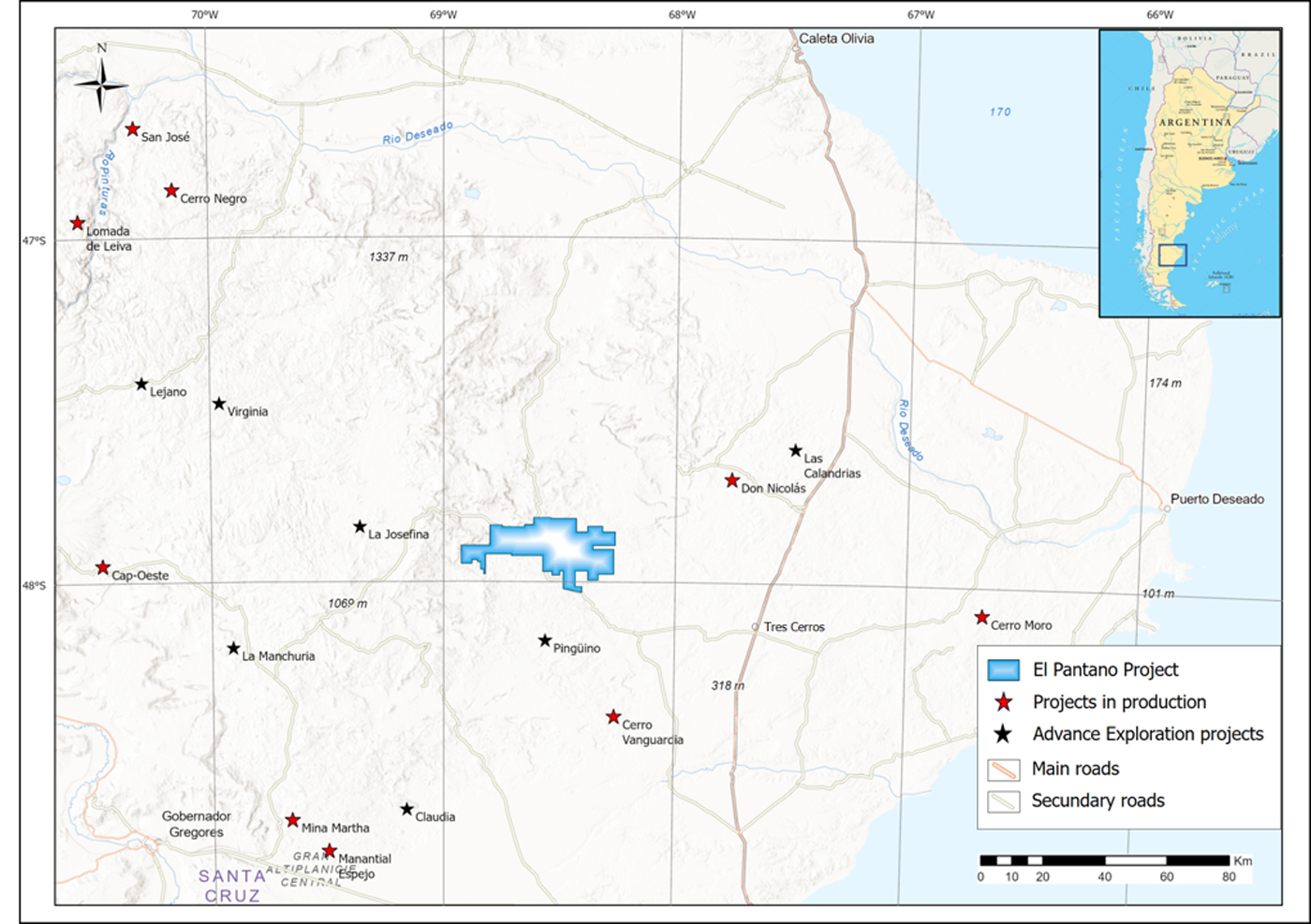Click the black star in the legend
Screen dimensions: 1311x924
[x=1004, y=734]
